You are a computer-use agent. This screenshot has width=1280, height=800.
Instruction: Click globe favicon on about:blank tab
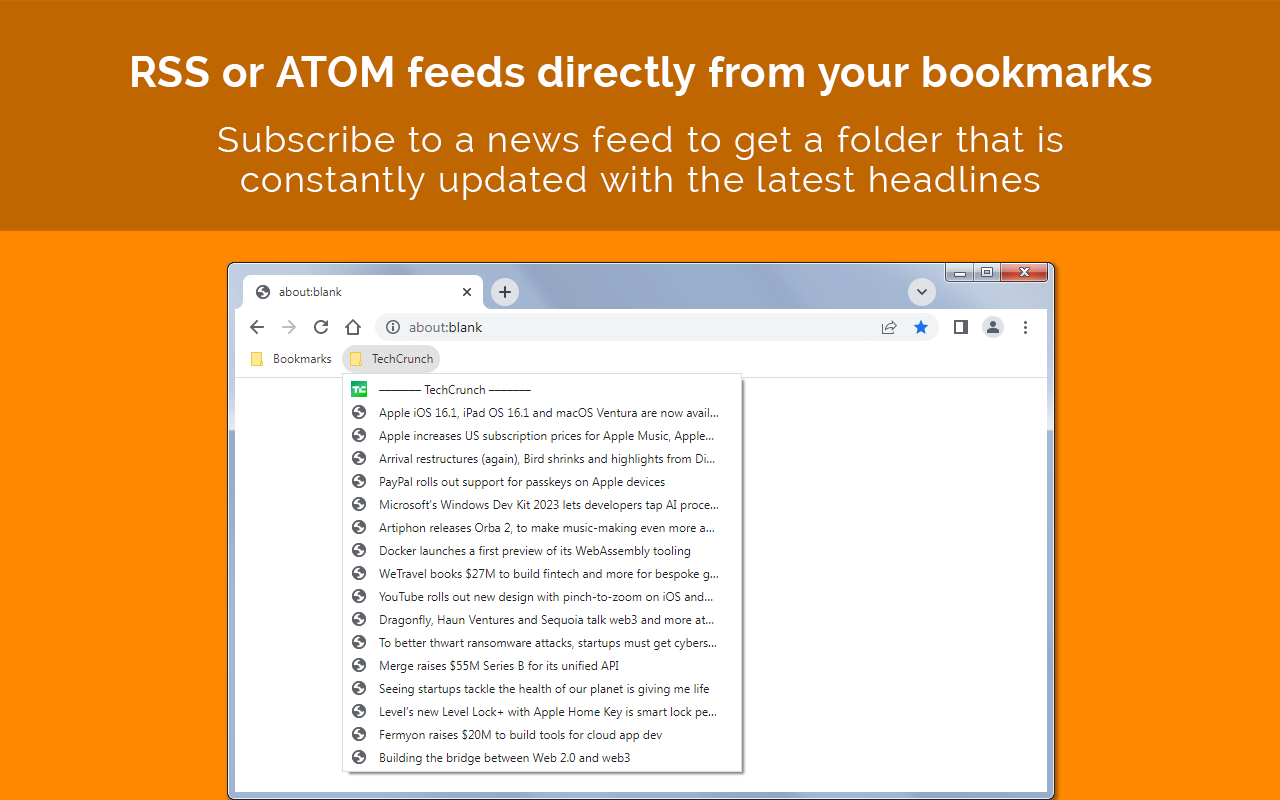[263, 292]
